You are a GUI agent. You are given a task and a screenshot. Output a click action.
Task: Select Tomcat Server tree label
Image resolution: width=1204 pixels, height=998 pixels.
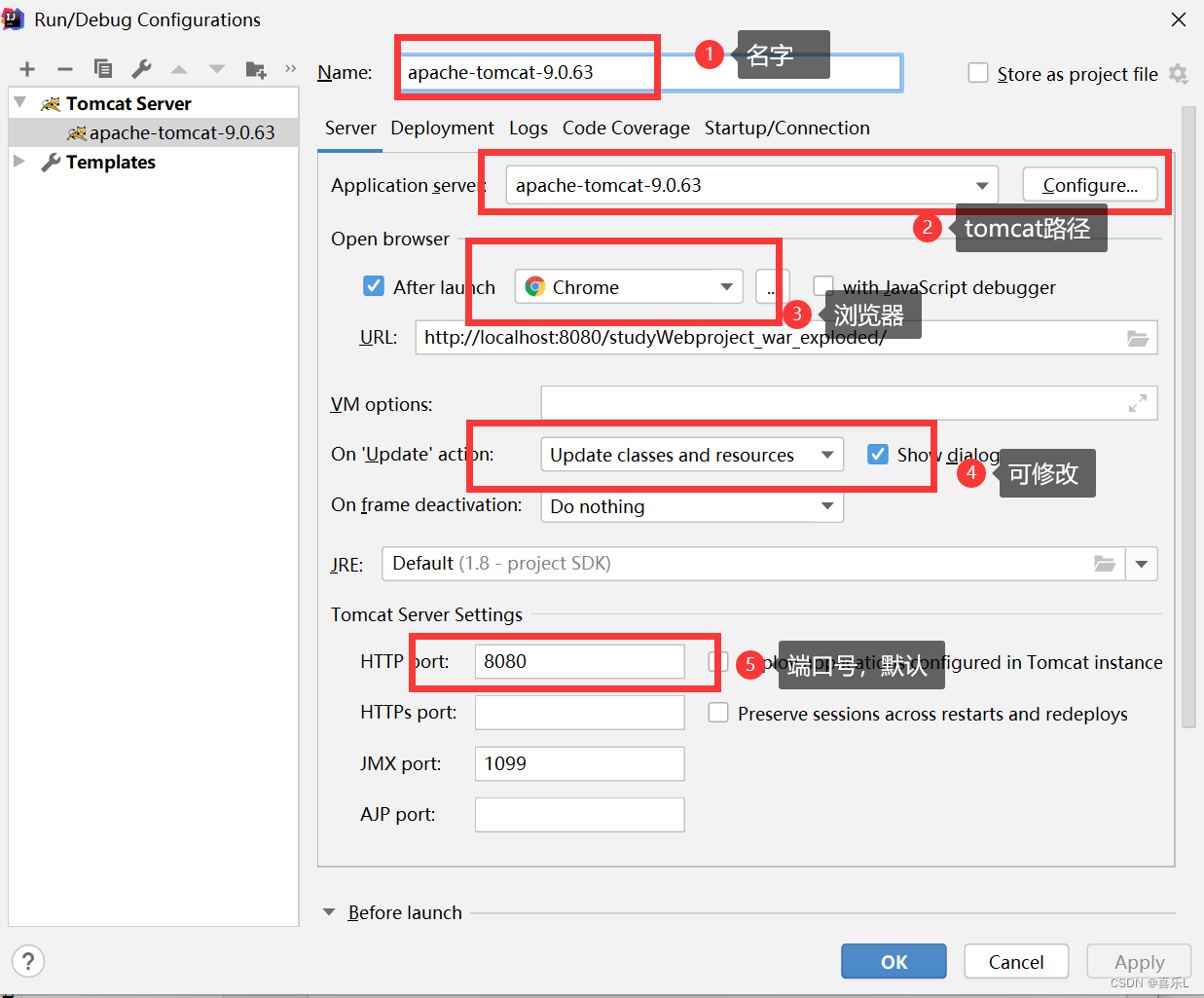coord(128,104)
